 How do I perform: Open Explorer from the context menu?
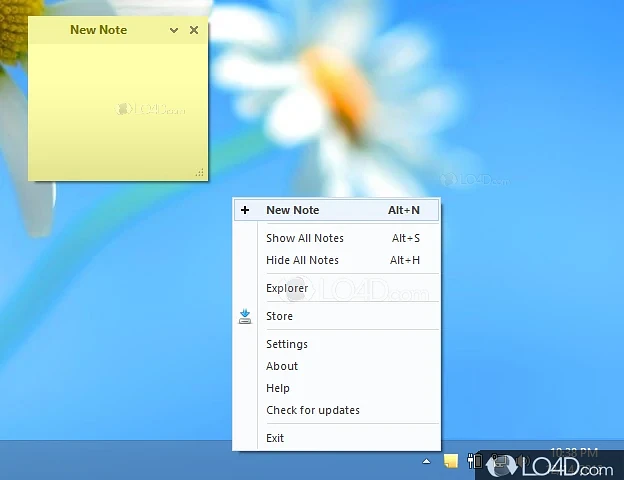pyautogui.click(x=287, y=288)
